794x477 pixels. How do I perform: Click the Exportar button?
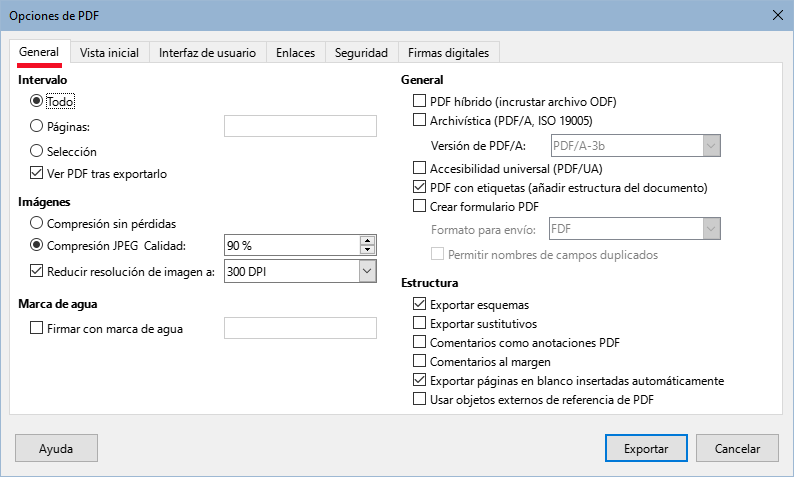point(646,448)
